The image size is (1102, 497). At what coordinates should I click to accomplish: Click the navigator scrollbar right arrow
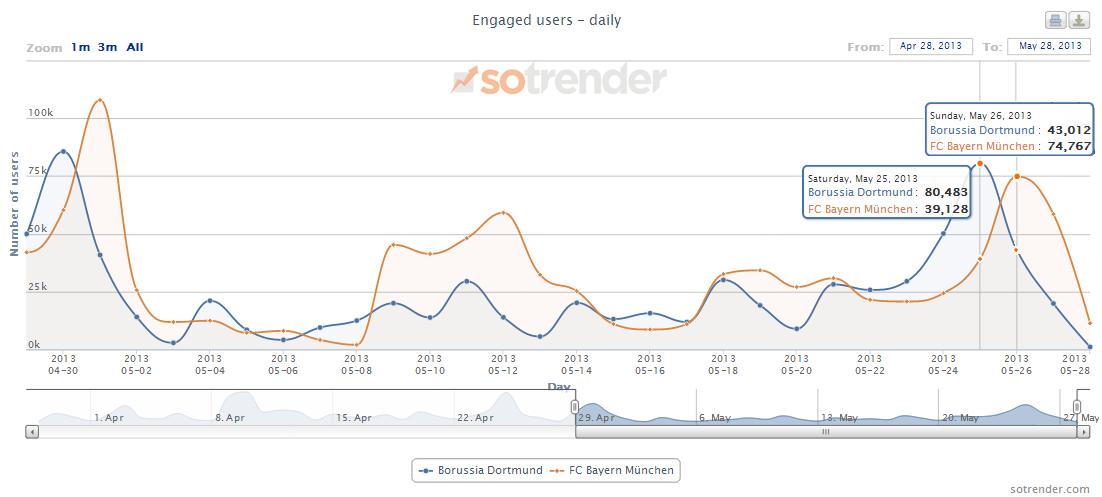(x=1083, y=432)
